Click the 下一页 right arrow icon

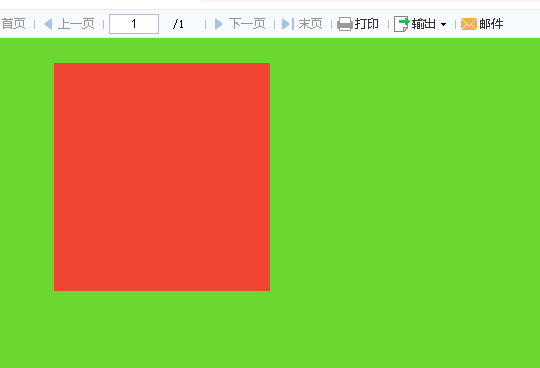218,24
